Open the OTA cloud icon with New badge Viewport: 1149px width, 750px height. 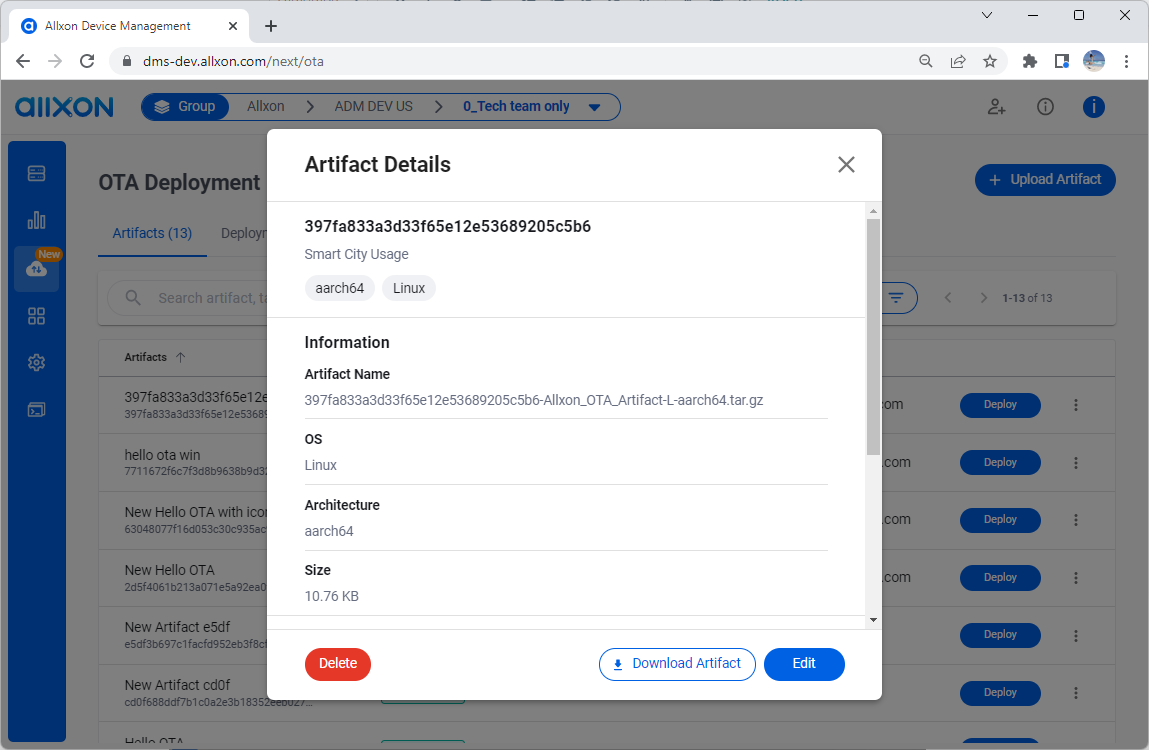point(36,268)
